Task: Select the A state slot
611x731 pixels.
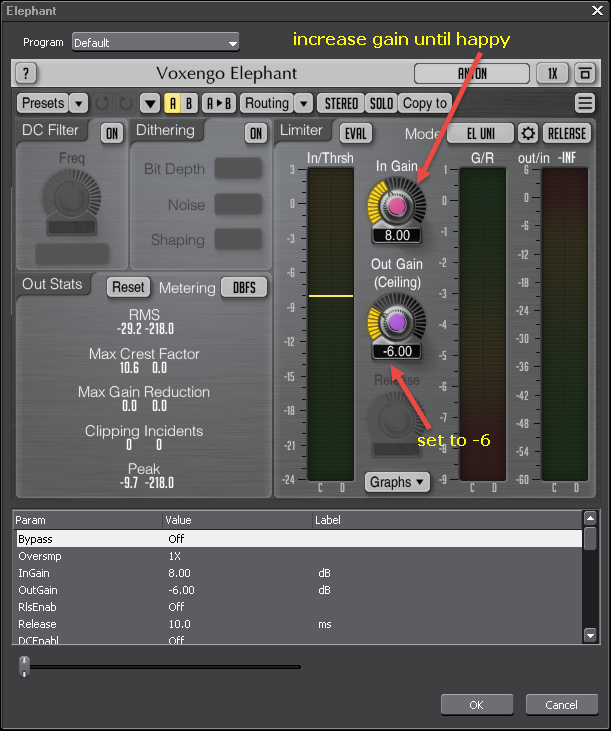Action: [172, 103]
